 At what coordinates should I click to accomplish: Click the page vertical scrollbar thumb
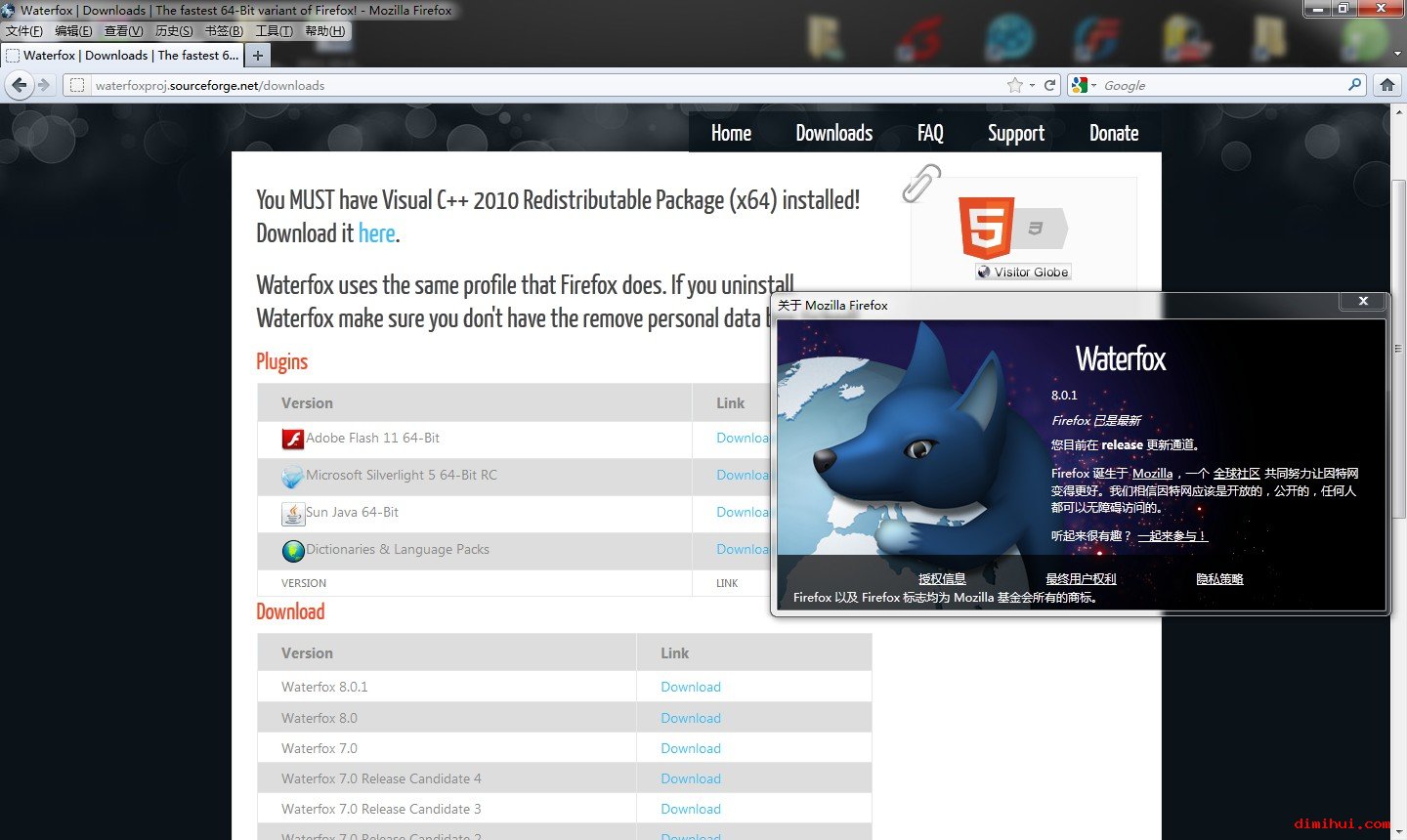1399,348
